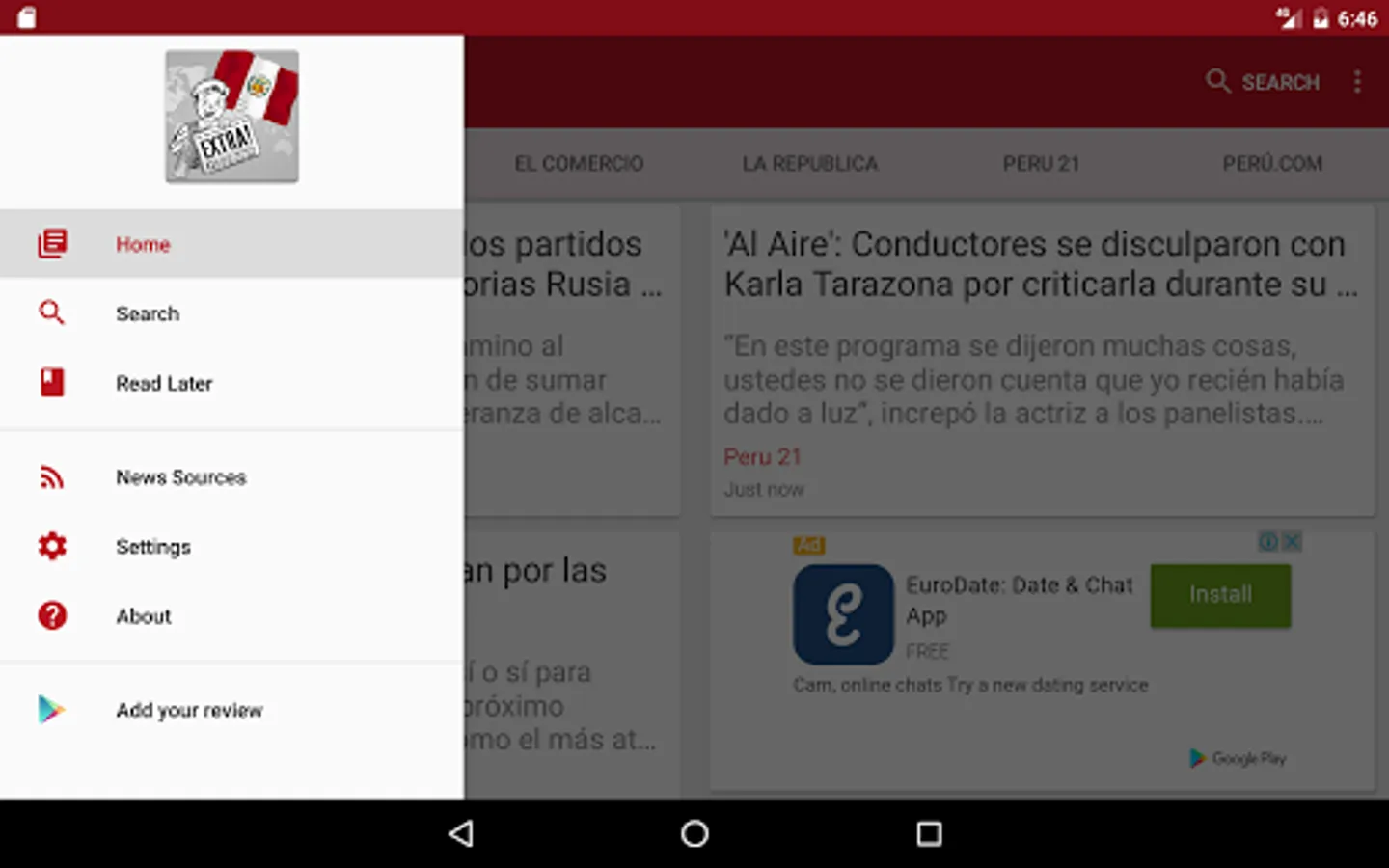Open the Search menu entry
This screenshot has height=868, width=1389.
[231, 313]
